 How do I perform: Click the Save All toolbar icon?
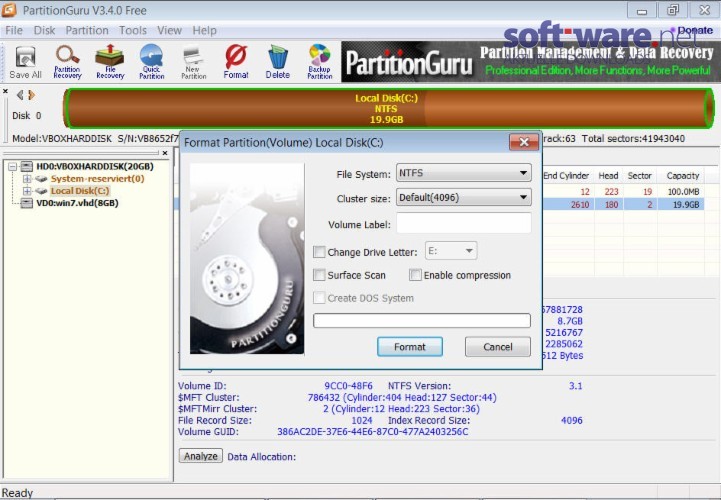(25, 62)
